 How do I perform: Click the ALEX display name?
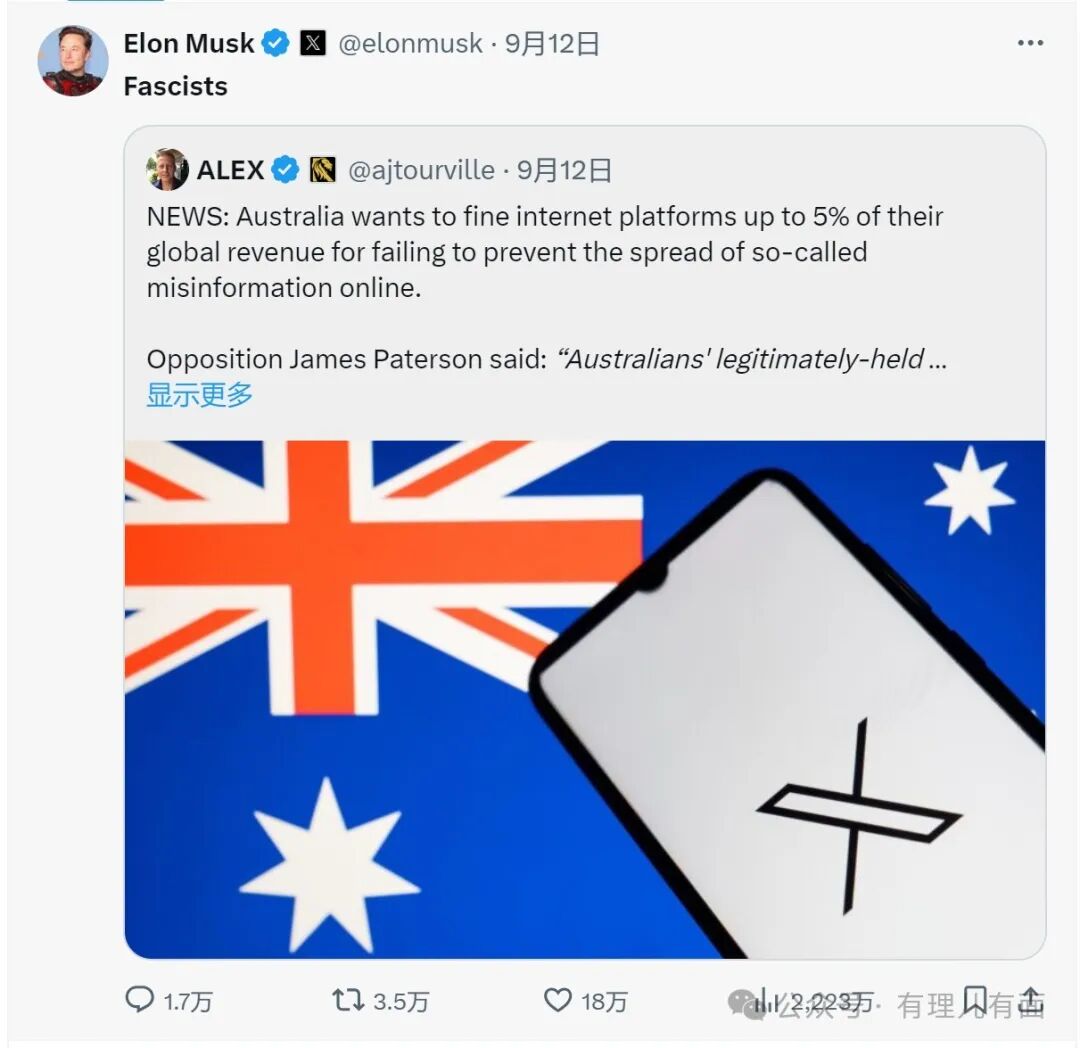tap(230, 170)
